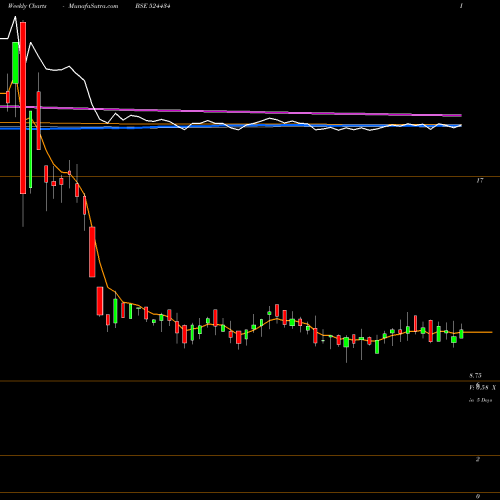Click the tallest red candlestick at chart start

coord(23,108)
